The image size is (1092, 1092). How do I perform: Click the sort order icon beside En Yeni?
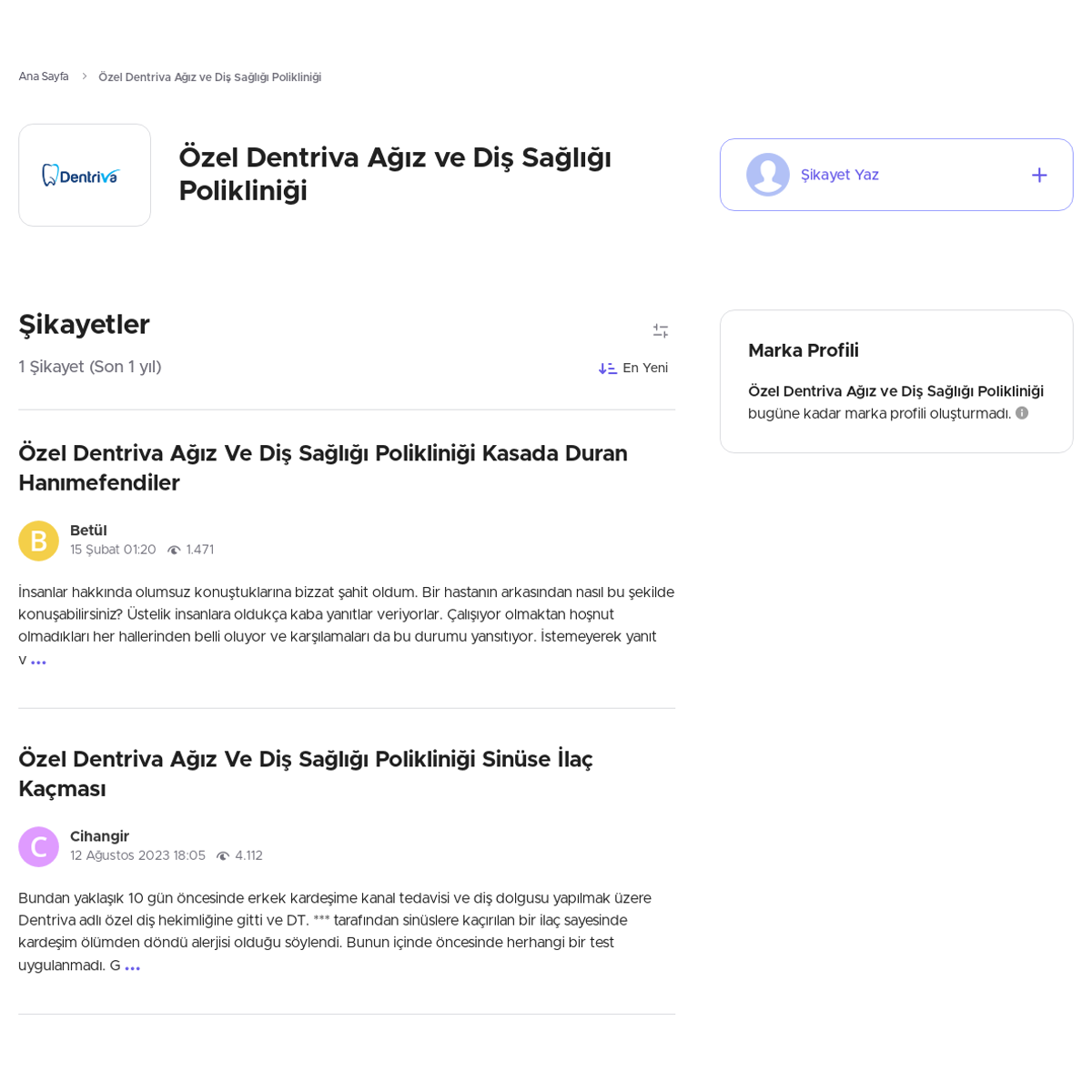[608, 369]
